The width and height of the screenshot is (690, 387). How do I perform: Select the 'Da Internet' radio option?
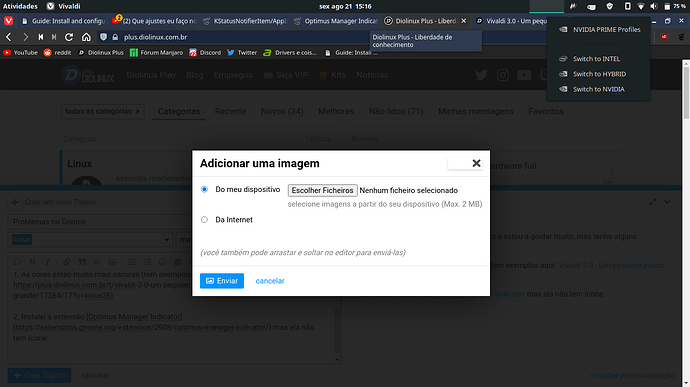pos(204,219)
